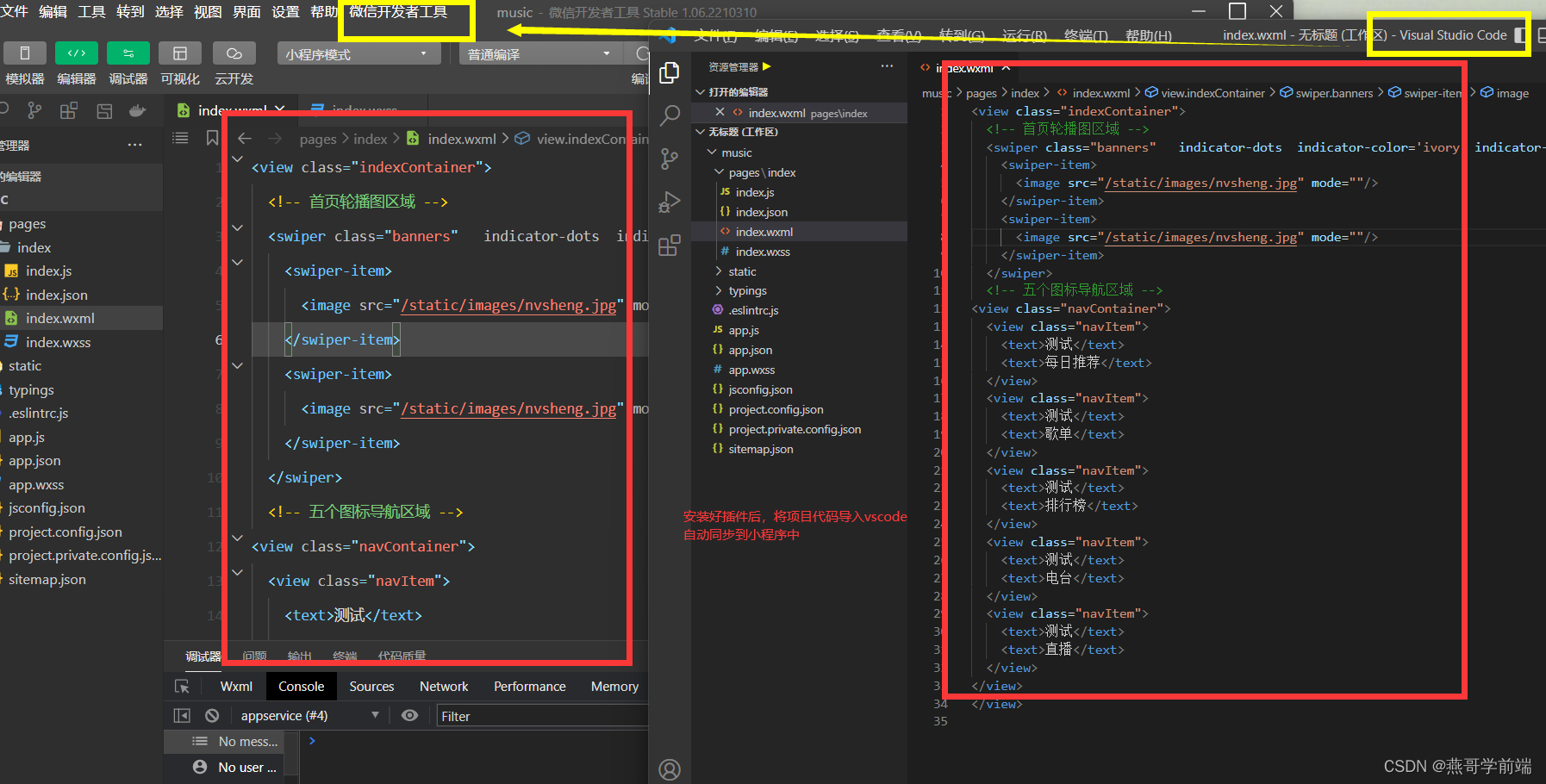The width and height of the screenshot is (1546, 784).
Task: Toggle live expression eye icon in console
Action: click(410, 715)
